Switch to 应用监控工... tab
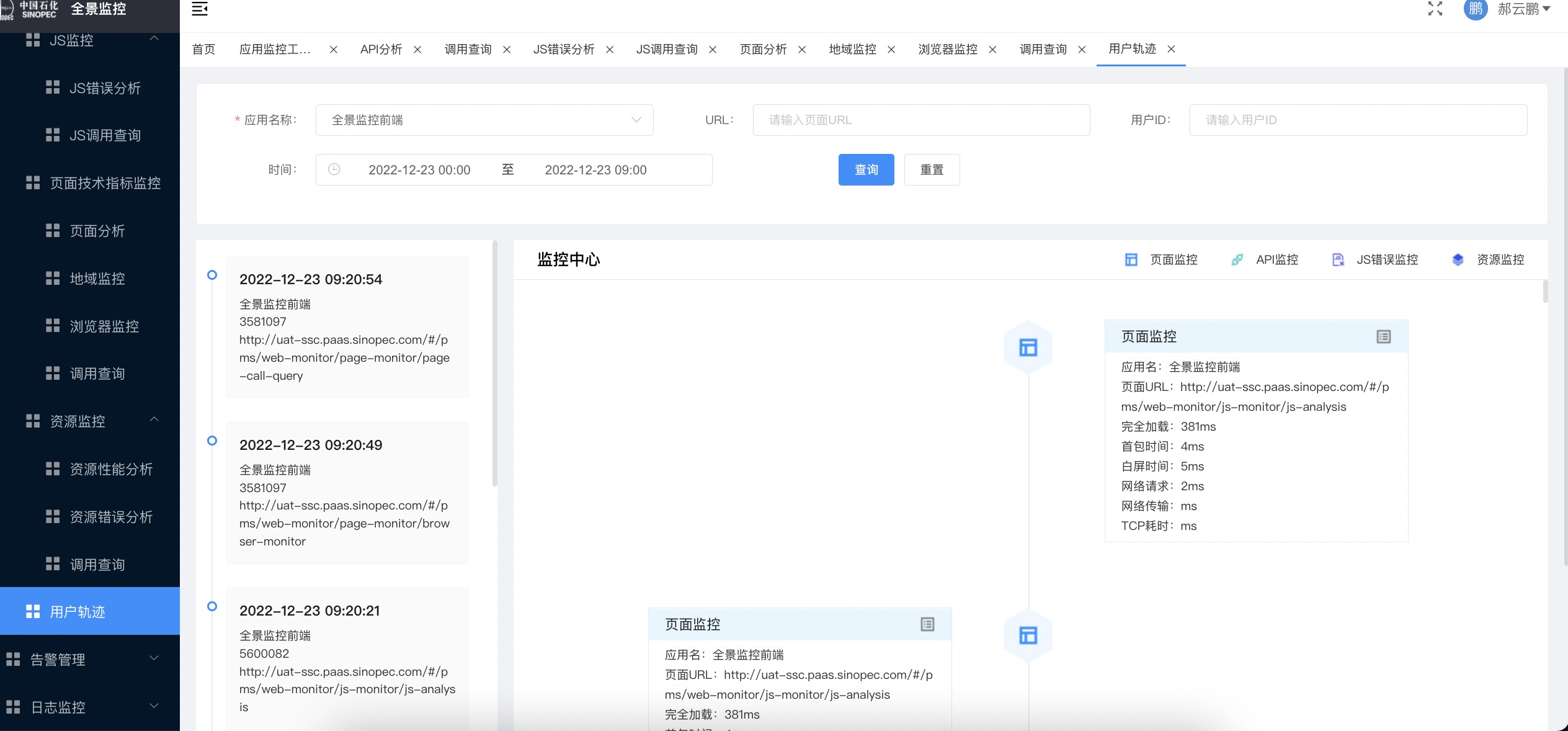The width and height of the screenshot is (1568, 731). coord(275,49)
